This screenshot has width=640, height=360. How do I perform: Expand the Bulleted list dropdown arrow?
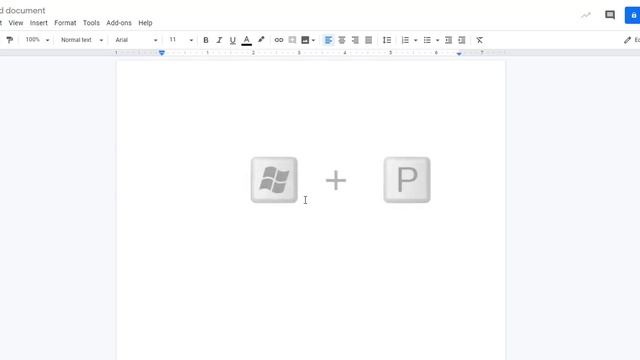click(438, 40)
